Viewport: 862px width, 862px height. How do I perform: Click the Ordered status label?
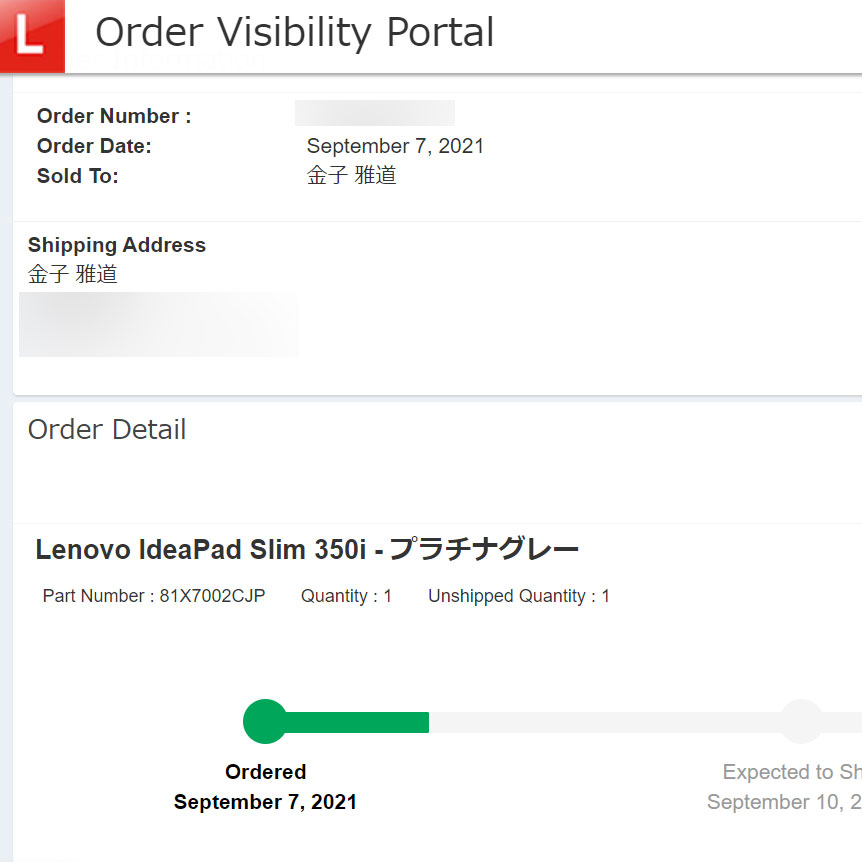pos(266,772)
